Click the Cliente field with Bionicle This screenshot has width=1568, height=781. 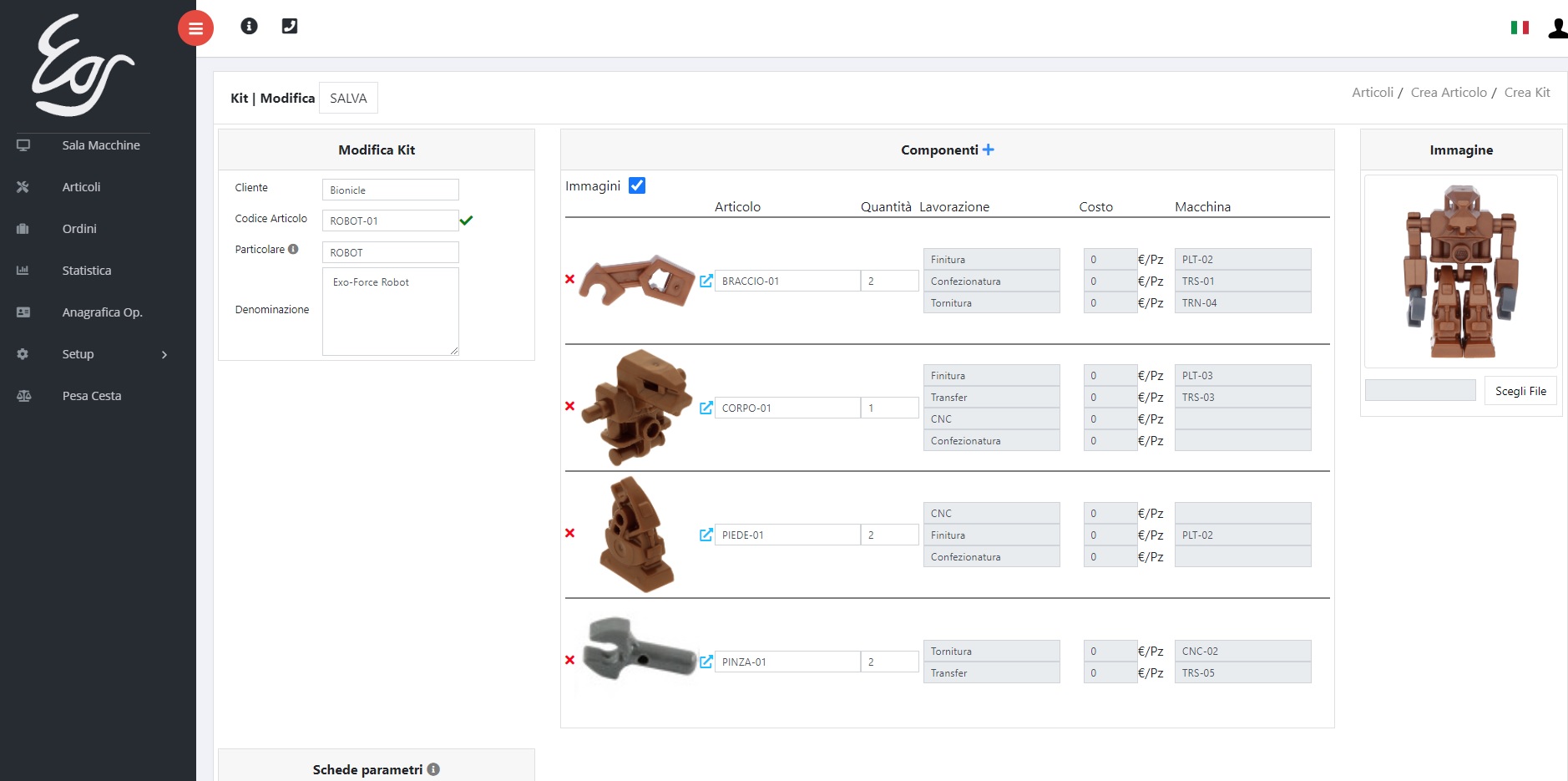point(391,190)
